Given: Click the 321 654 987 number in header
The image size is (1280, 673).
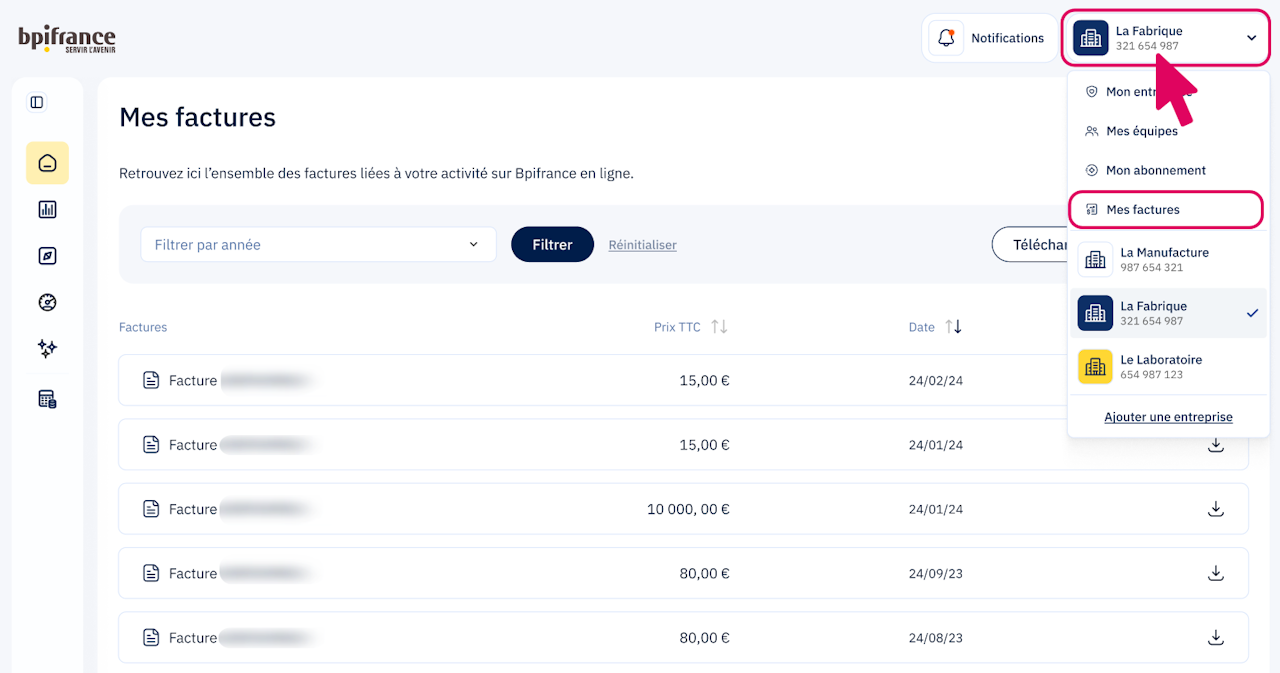Looking at the screenshot, I should pos(1147,46).
